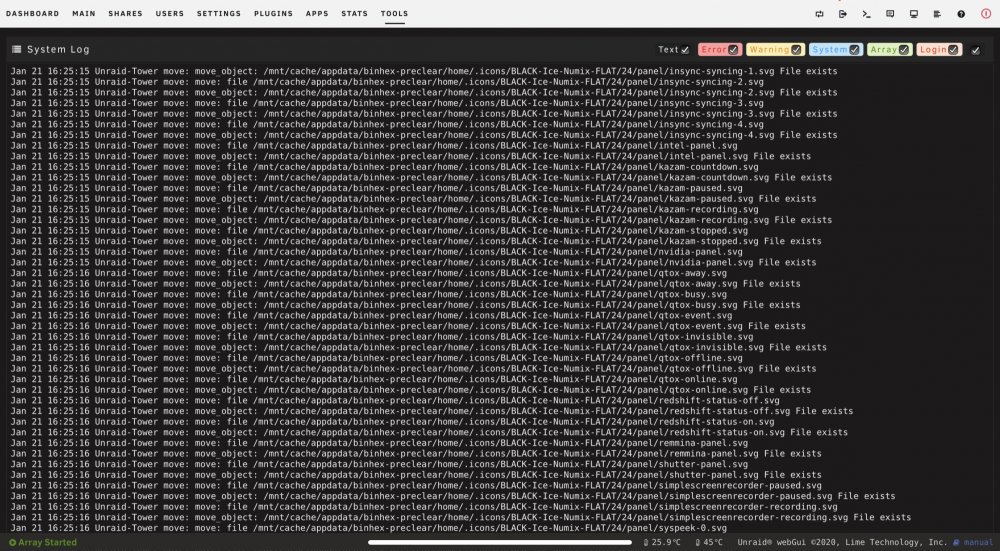
Task: Click the System Log heading text
Action: click(x=58, y=49)
